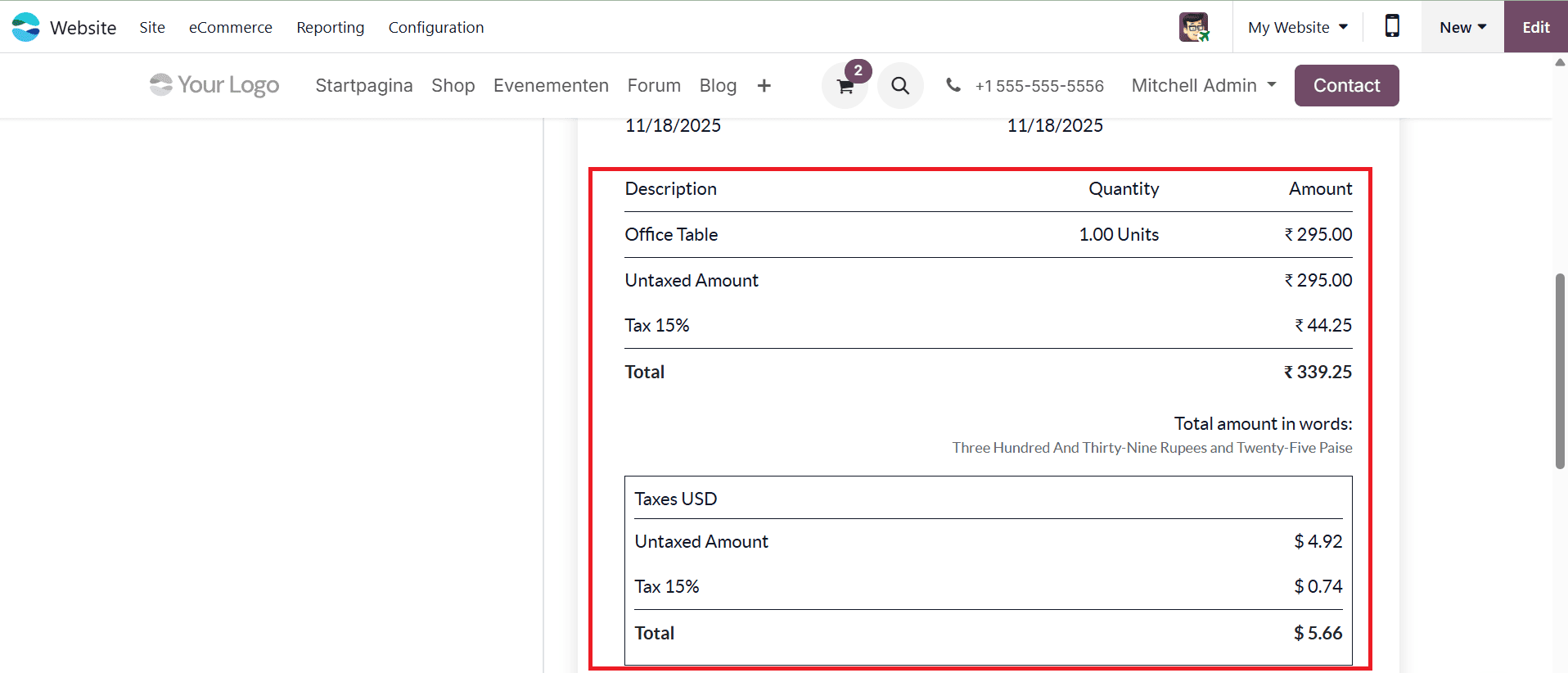Click the plus icon to add a page
The height and width of the screenshot is (673, 1568).
click(764, 85)
